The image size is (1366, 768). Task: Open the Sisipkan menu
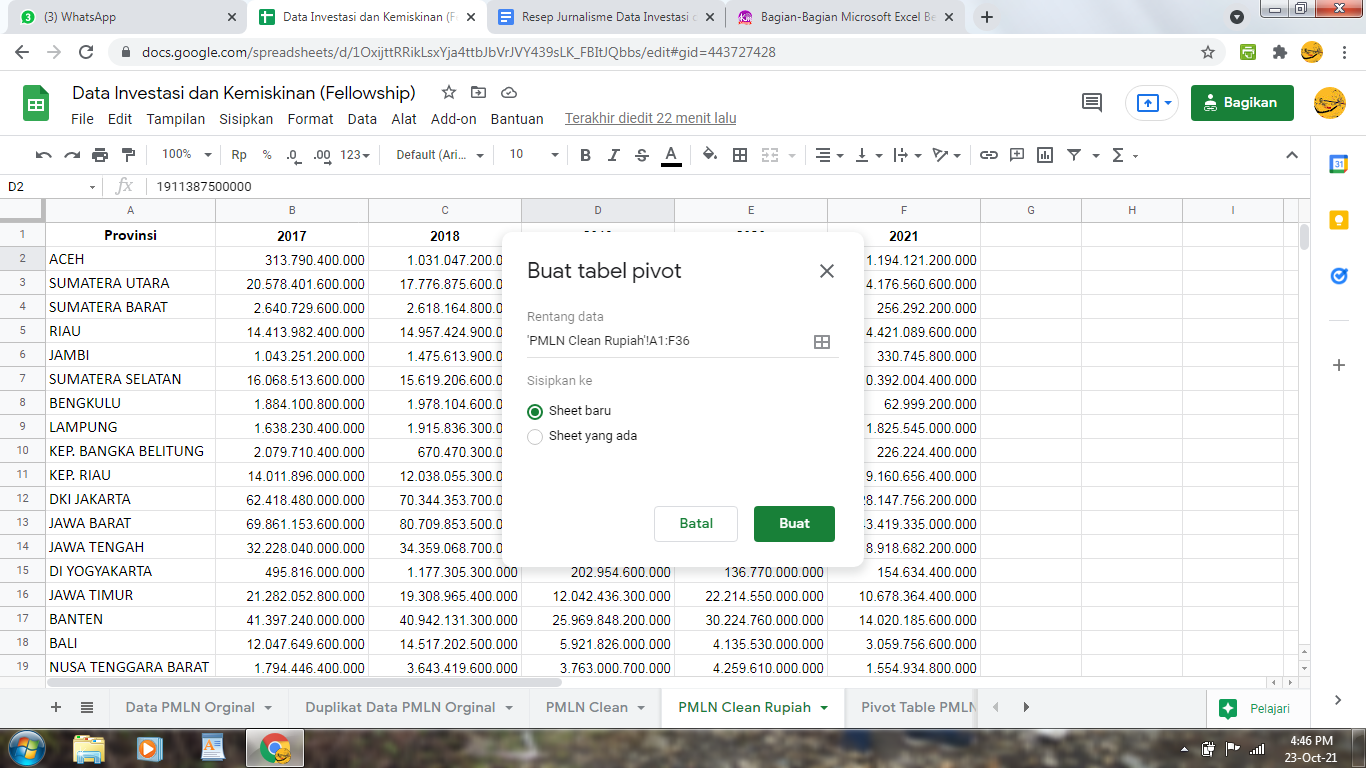[x=246, y=119]
